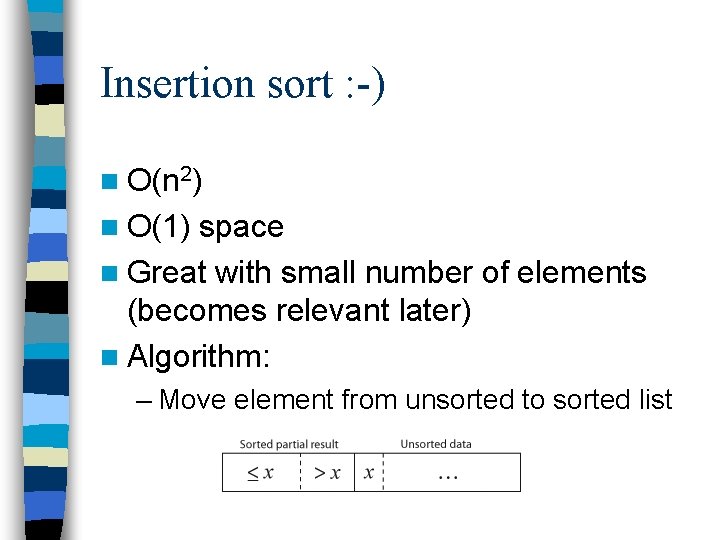The width and height of the screenshot is (720, 540).
Task: Click the "Sorted partial result" diagram label
Action: click(x=289, y=444)
